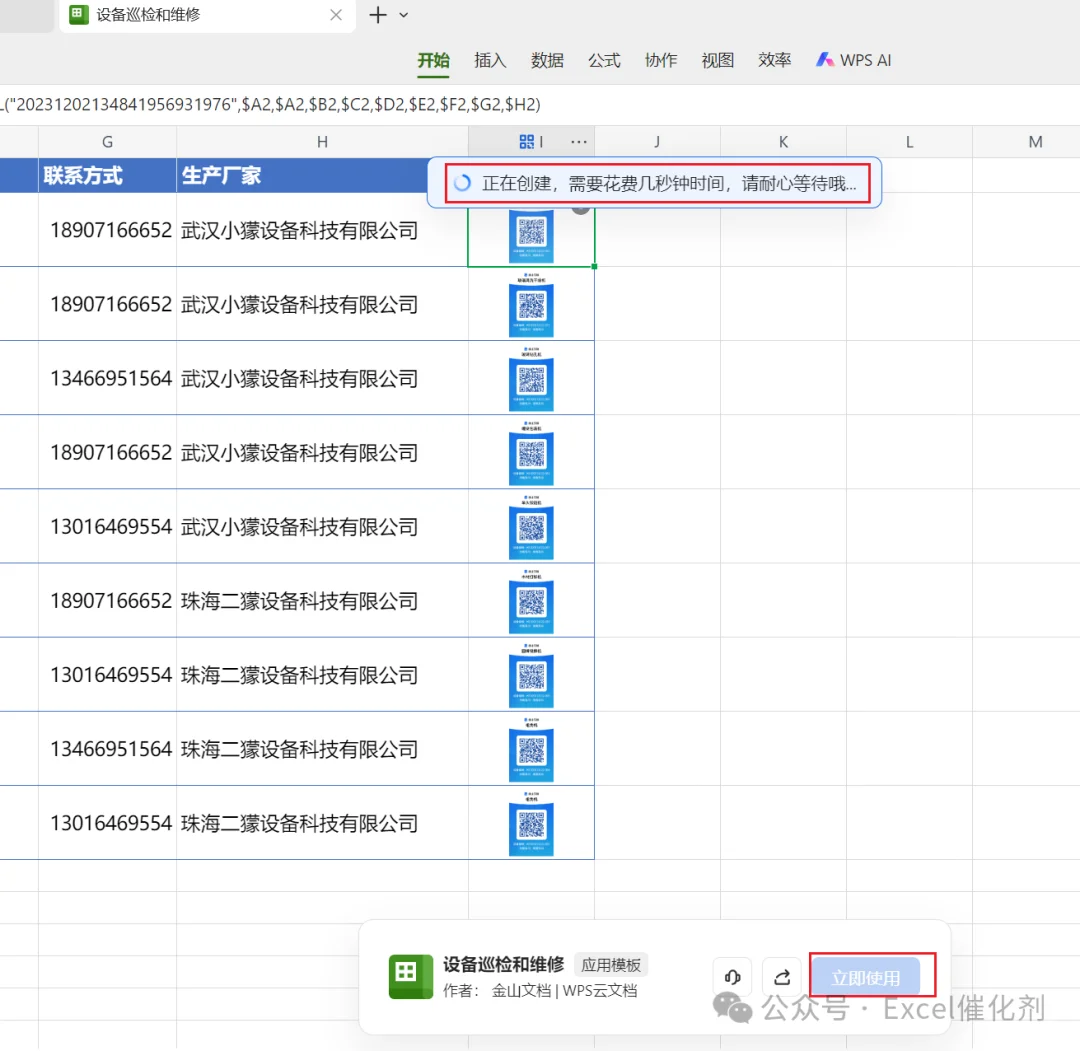Open the 效率 tab
The width and height of the screenshot is (1080, 1051).
coord(775,61)
